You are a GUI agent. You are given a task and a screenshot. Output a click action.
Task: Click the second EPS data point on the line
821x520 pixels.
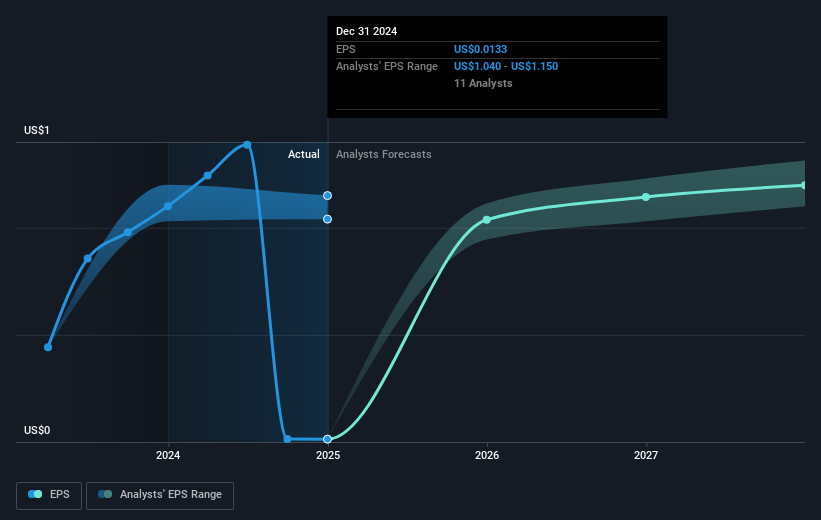(x=88, y=259)
